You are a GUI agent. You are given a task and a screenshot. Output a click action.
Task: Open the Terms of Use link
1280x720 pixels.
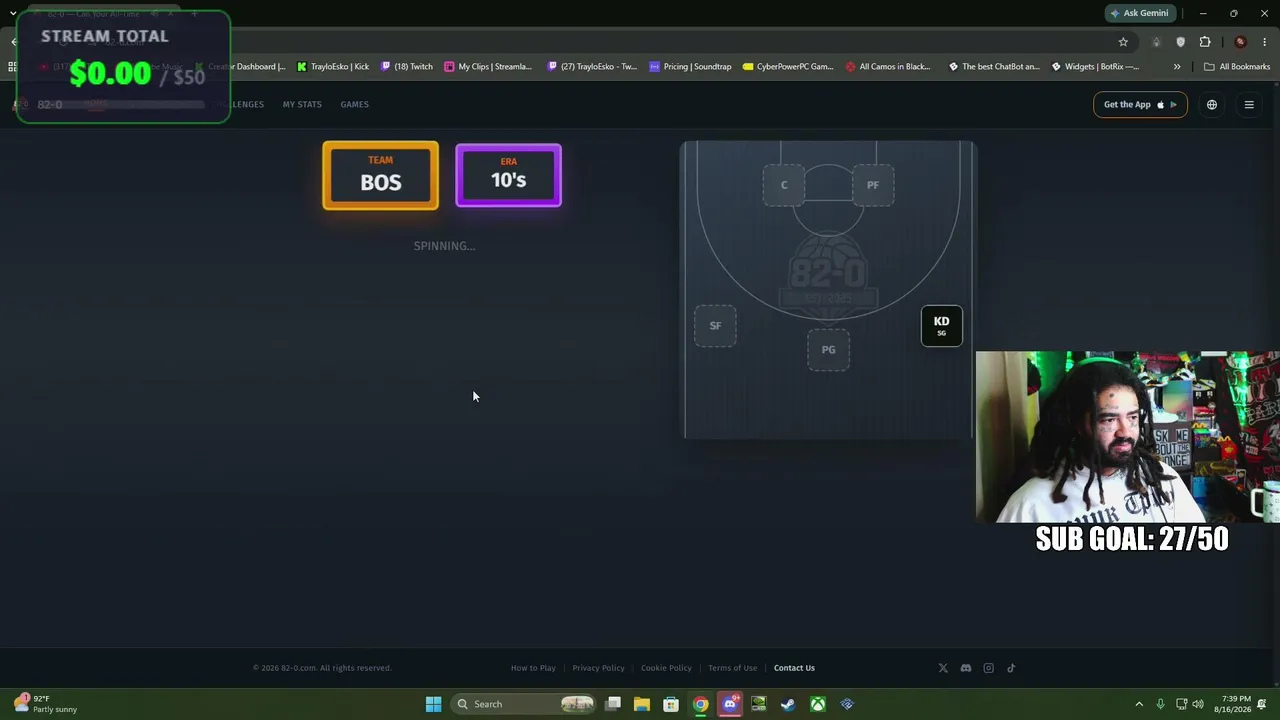tap(732, 668)
